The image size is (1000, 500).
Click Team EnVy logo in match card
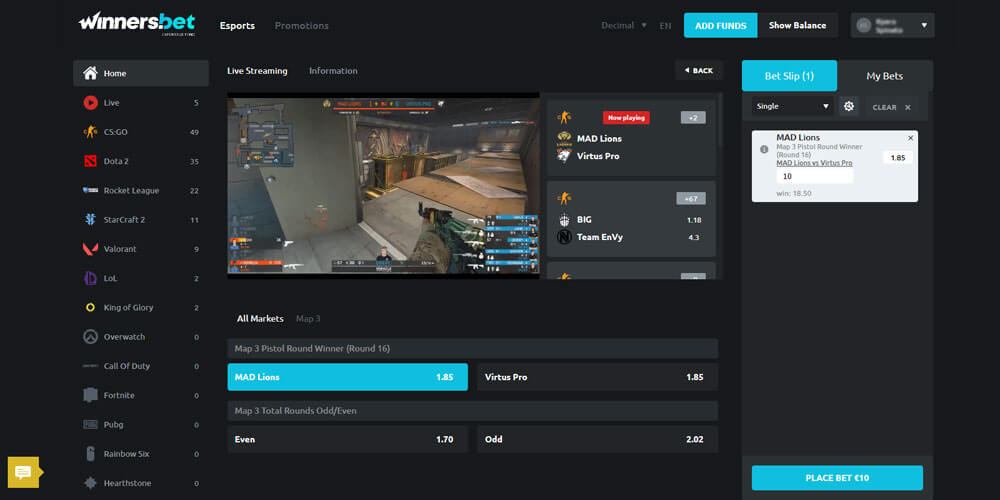tap(564, 237)
